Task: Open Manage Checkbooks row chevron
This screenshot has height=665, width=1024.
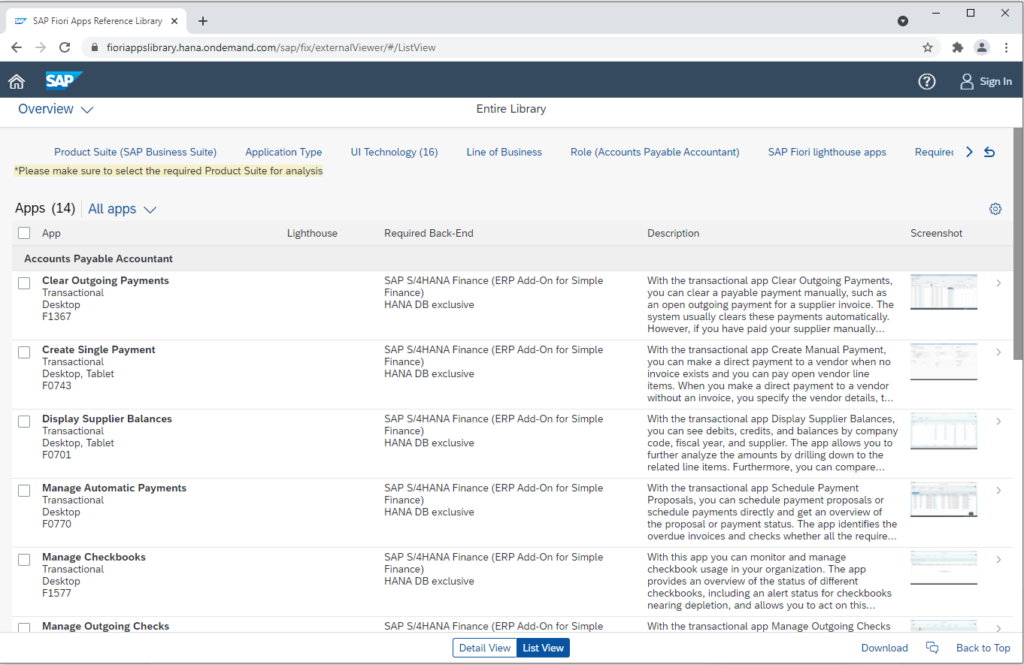Action: tap(999, 560)
